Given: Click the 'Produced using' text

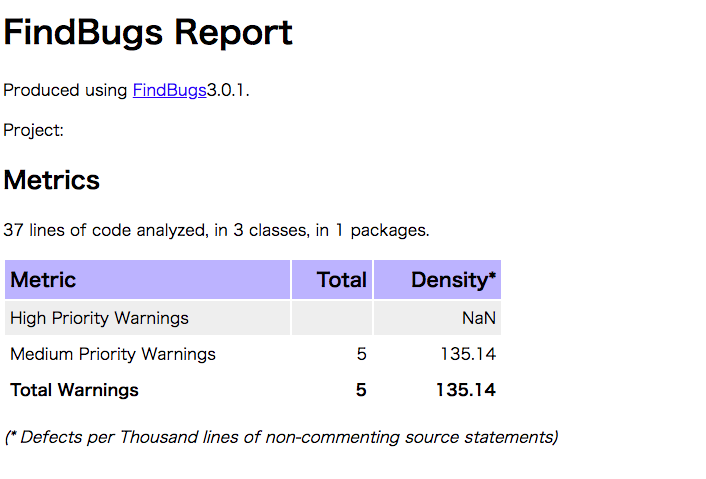Looking at the screenshot, I should 66,90.
